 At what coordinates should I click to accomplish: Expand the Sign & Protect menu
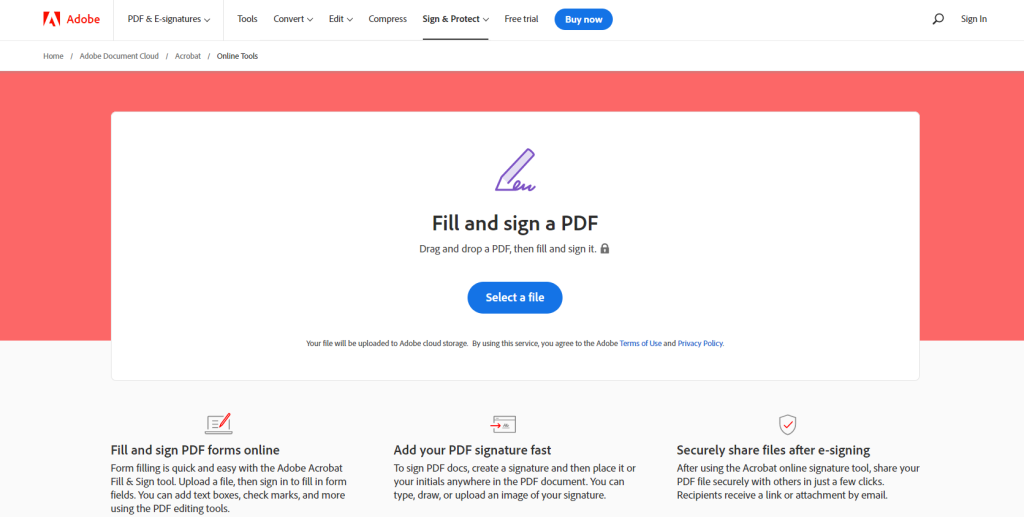[x=456, y=19]
